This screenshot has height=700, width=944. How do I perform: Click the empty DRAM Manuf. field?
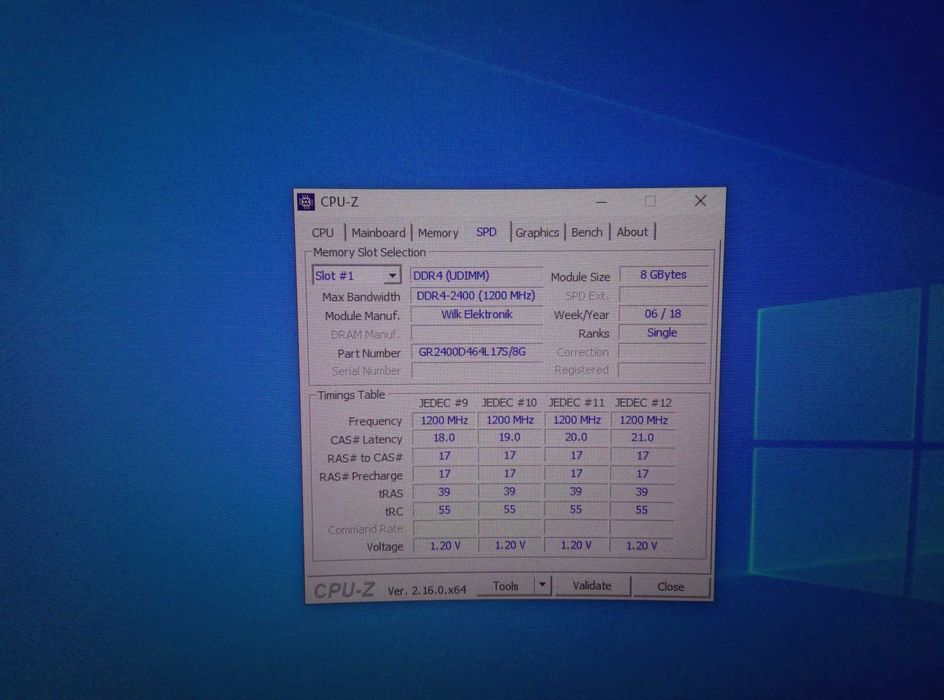point(476,333)
